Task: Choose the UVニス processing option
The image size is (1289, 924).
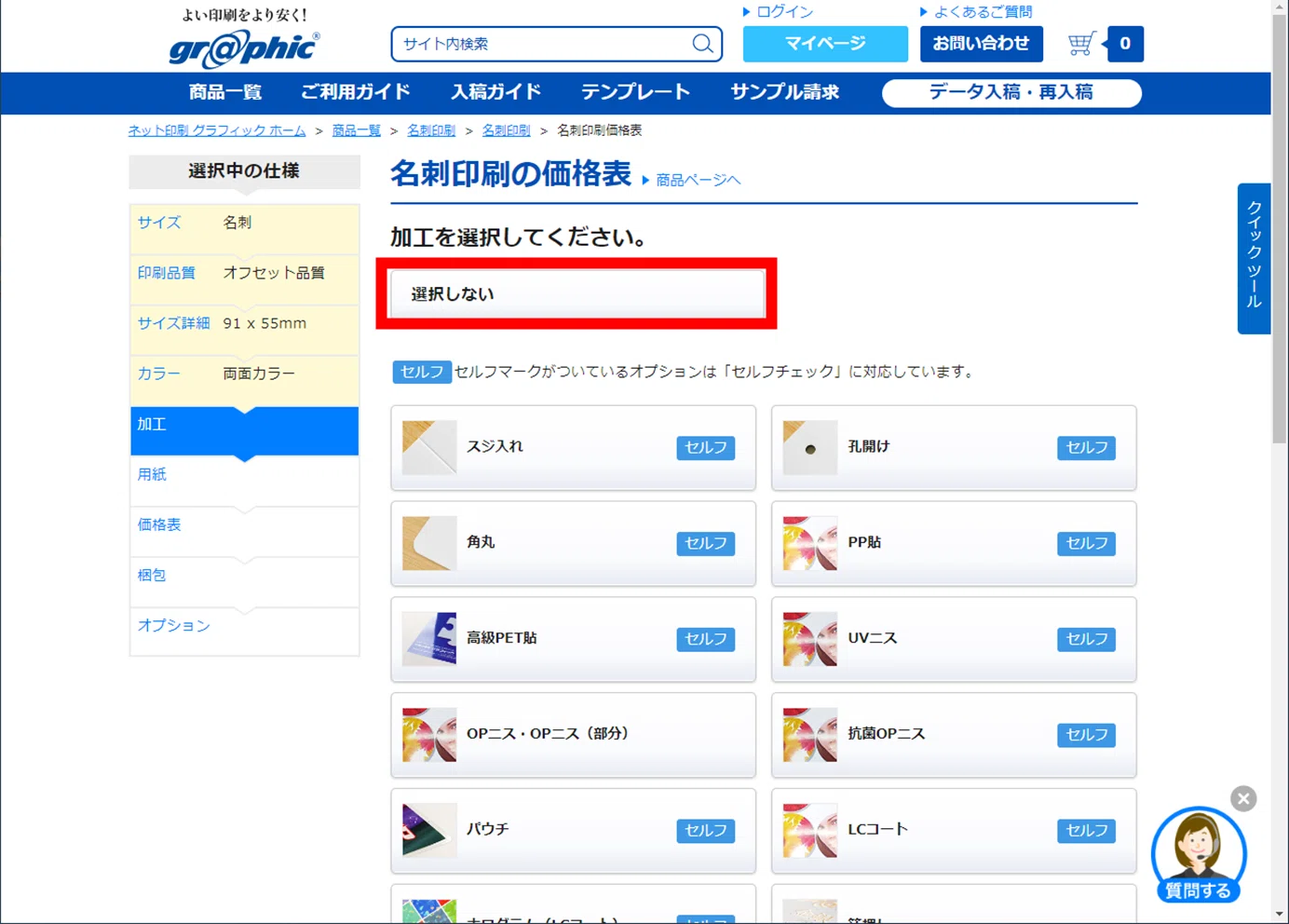Action: coord(954,639)
